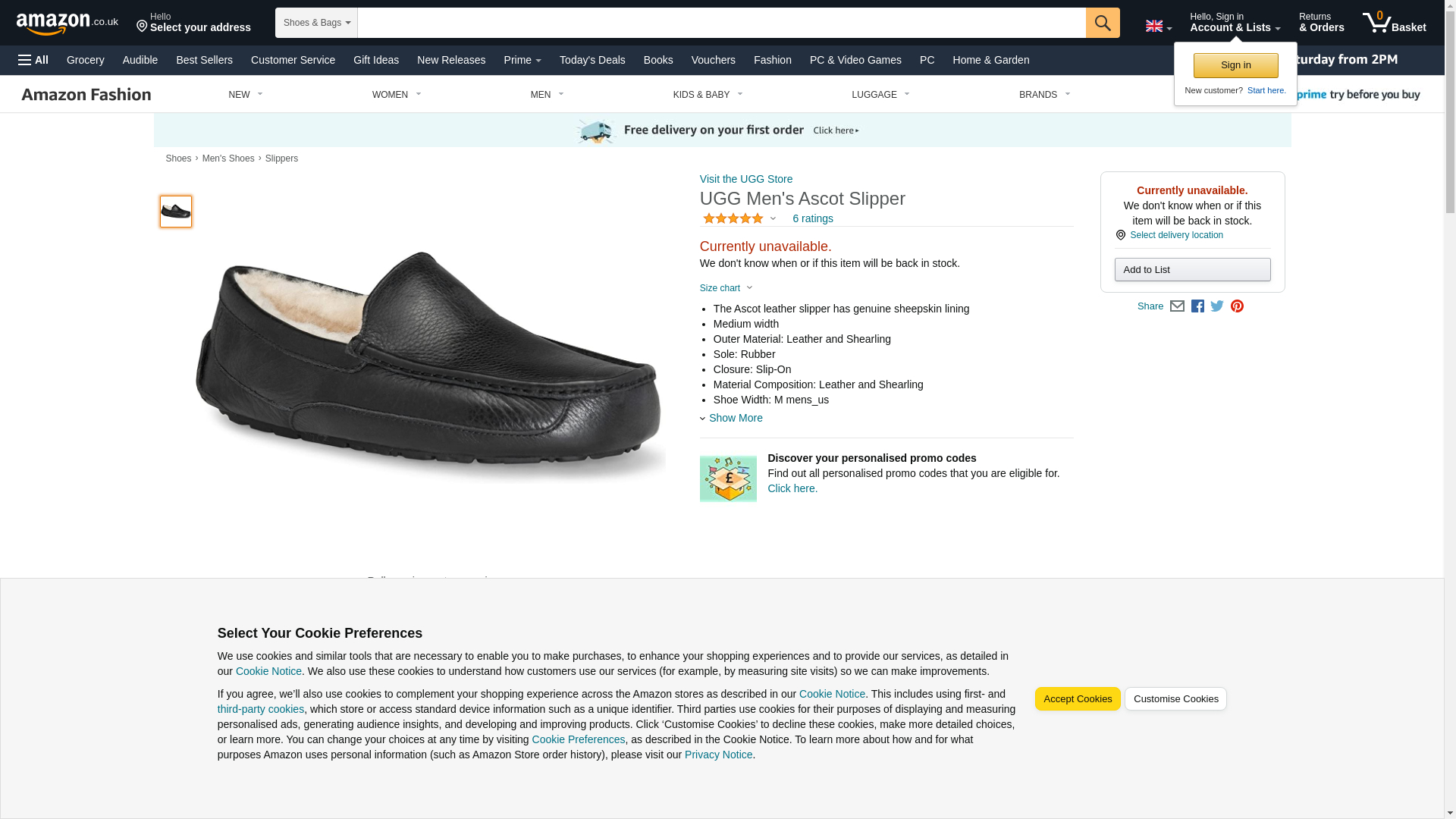1456x819 pixels.
Task: Click the search magnifier button
Action: 1103,23
